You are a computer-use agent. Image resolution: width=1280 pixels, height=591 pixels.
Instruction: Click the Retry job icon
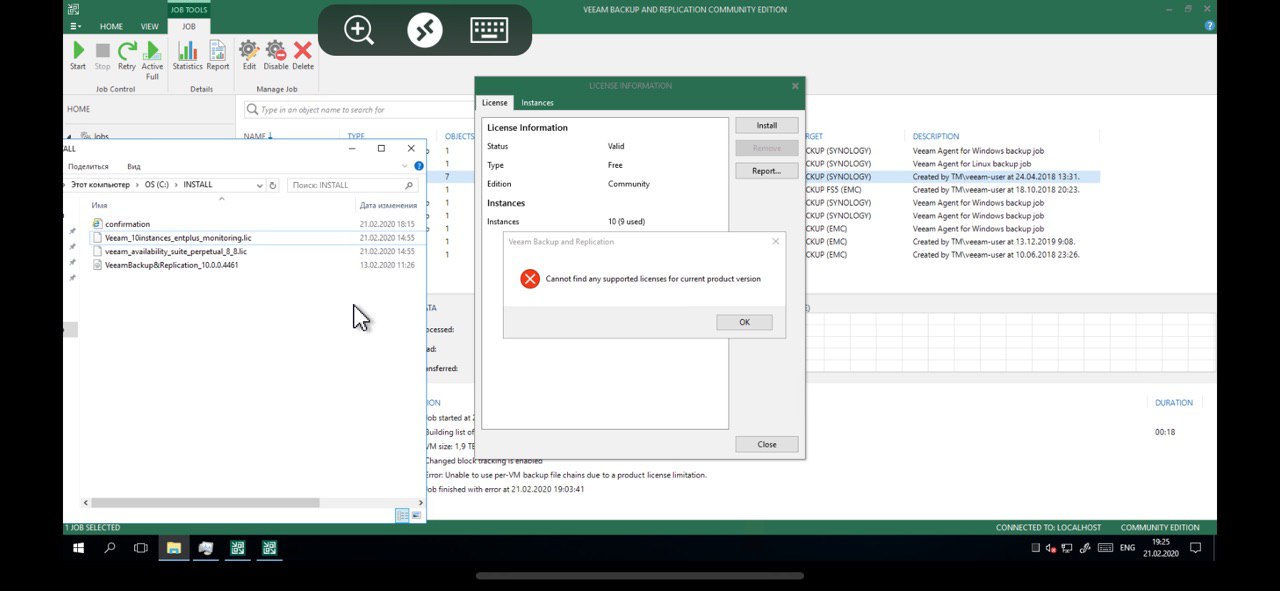[127, 52]
